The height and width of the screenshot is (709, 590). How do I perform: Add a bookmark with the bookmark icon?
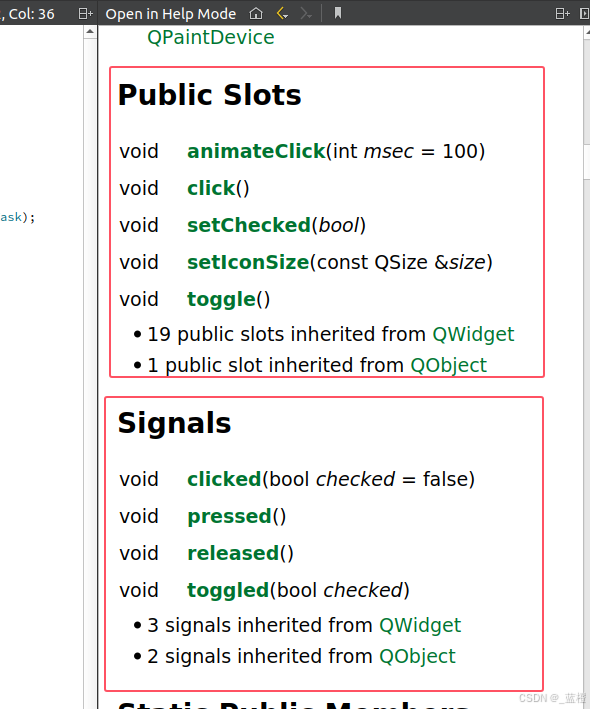338,13
